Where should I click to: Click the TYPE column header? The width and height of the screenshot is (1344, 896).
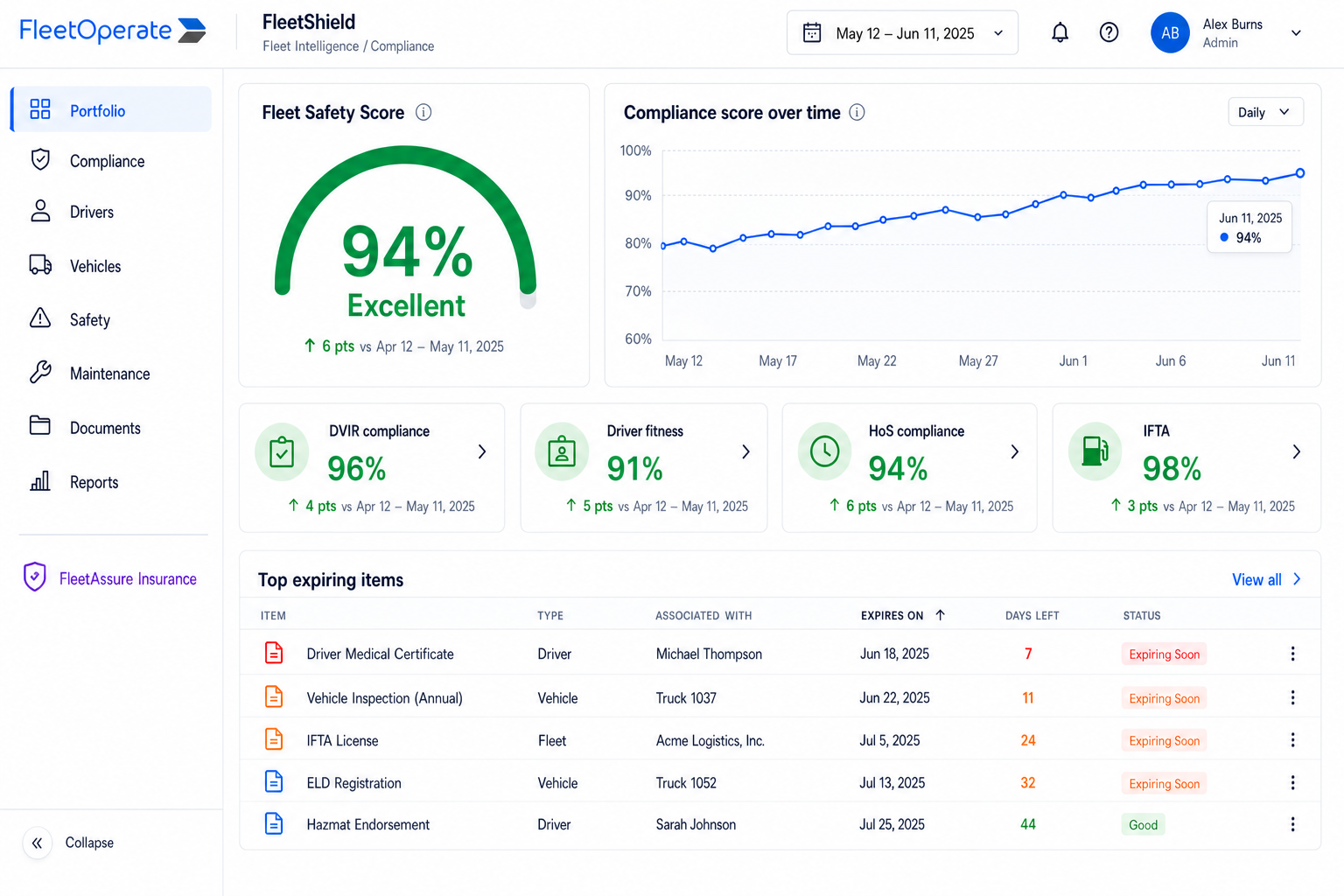(550, 616)
